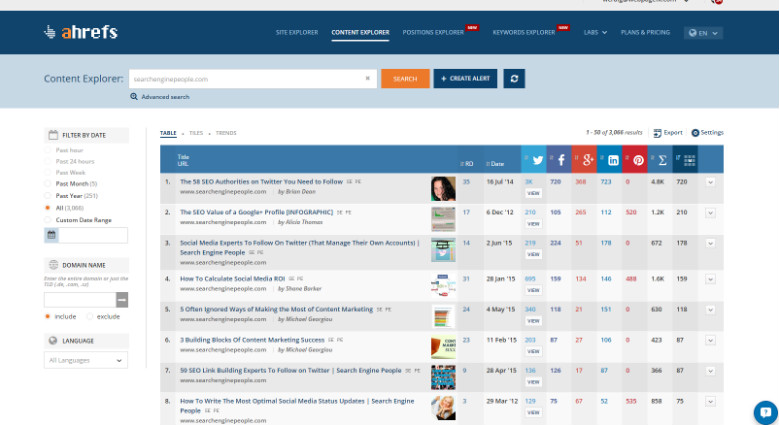The height and width of the screenshot is (425, 779).
Task: Sort by Pinterest shares column icon
Action: 636,160
